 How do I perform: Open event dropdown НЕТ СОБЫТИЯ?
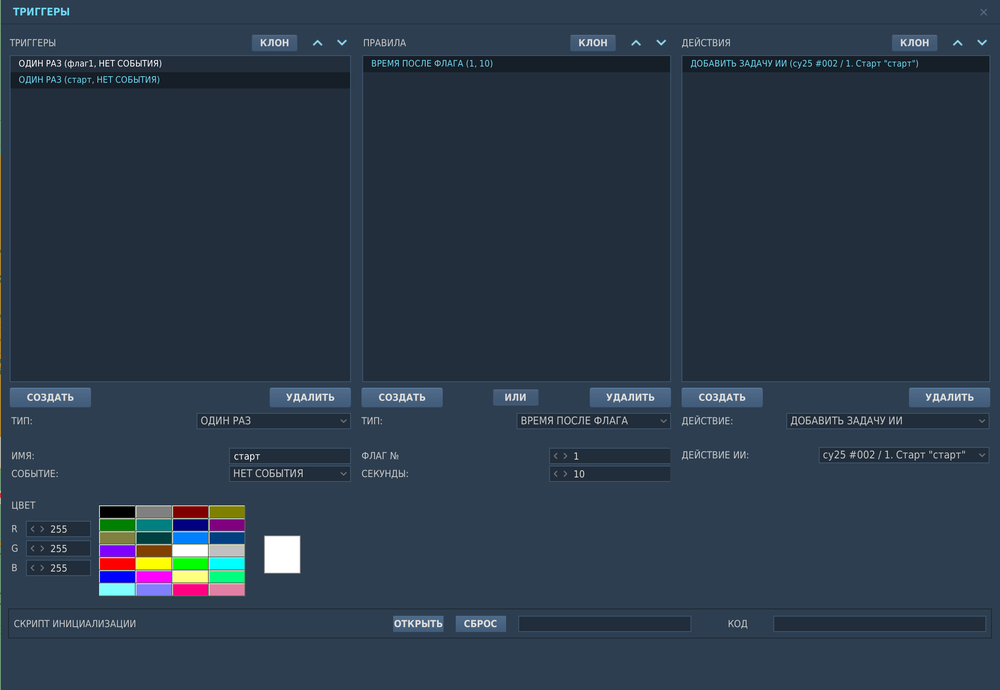pos(290,474)
